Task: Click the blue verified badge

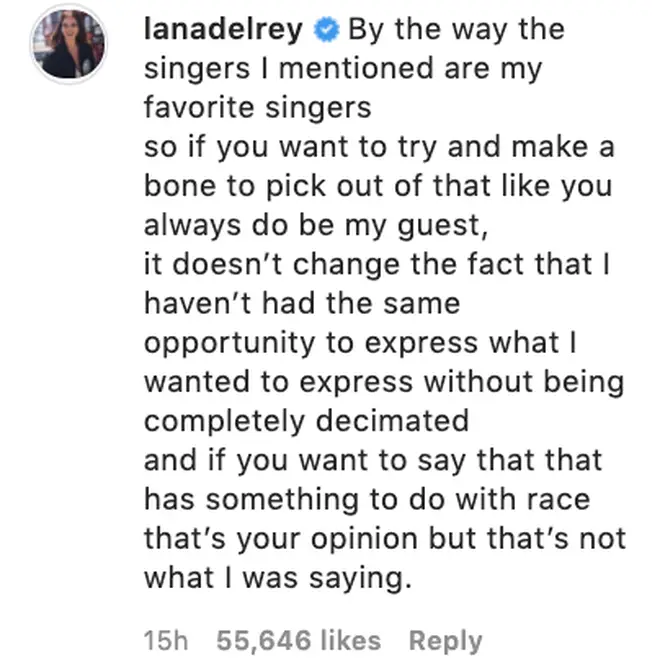Action: (x=326, y=30)
